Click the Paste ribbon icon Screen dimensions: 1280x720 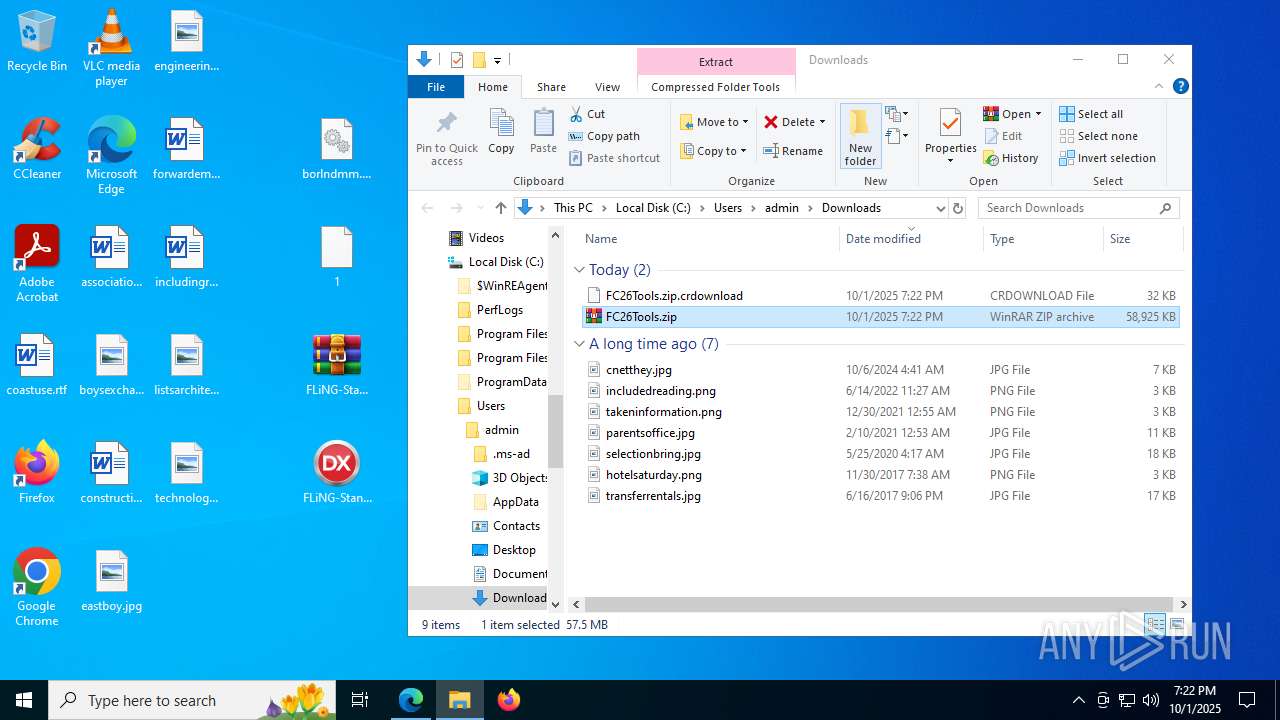tap(543, 132)
